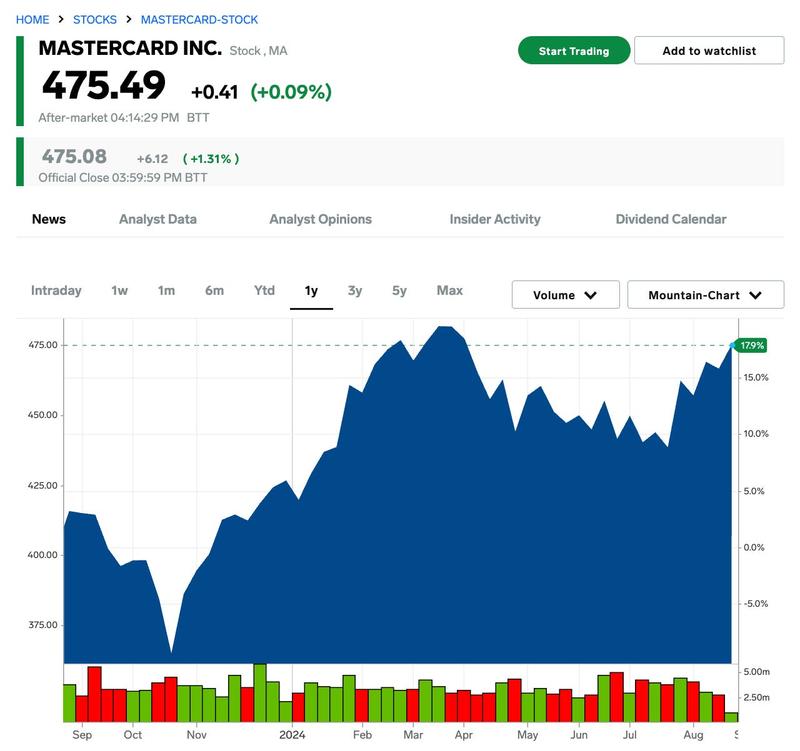Click the Apr label on time axis

click(x=464, y=735)
